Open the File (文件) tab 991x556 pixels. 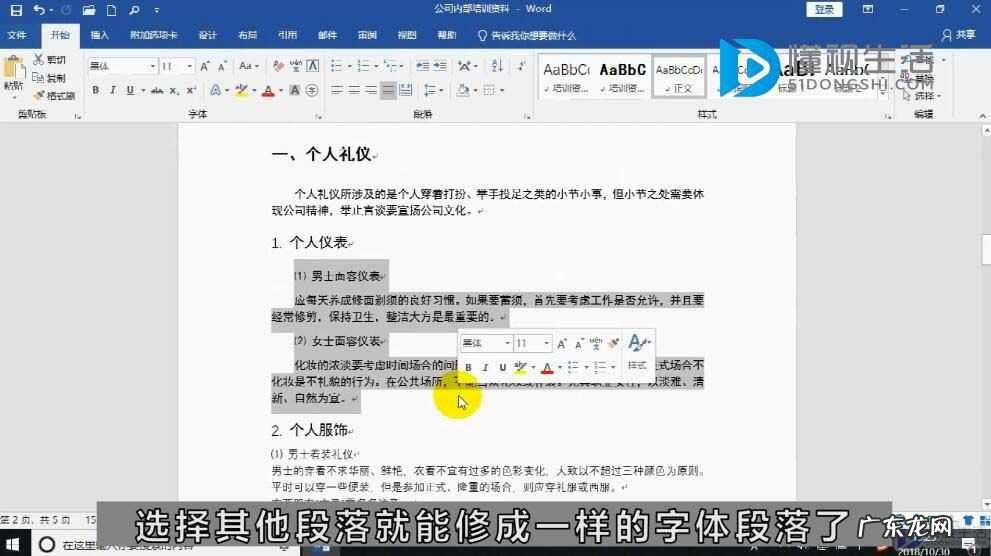17,35
